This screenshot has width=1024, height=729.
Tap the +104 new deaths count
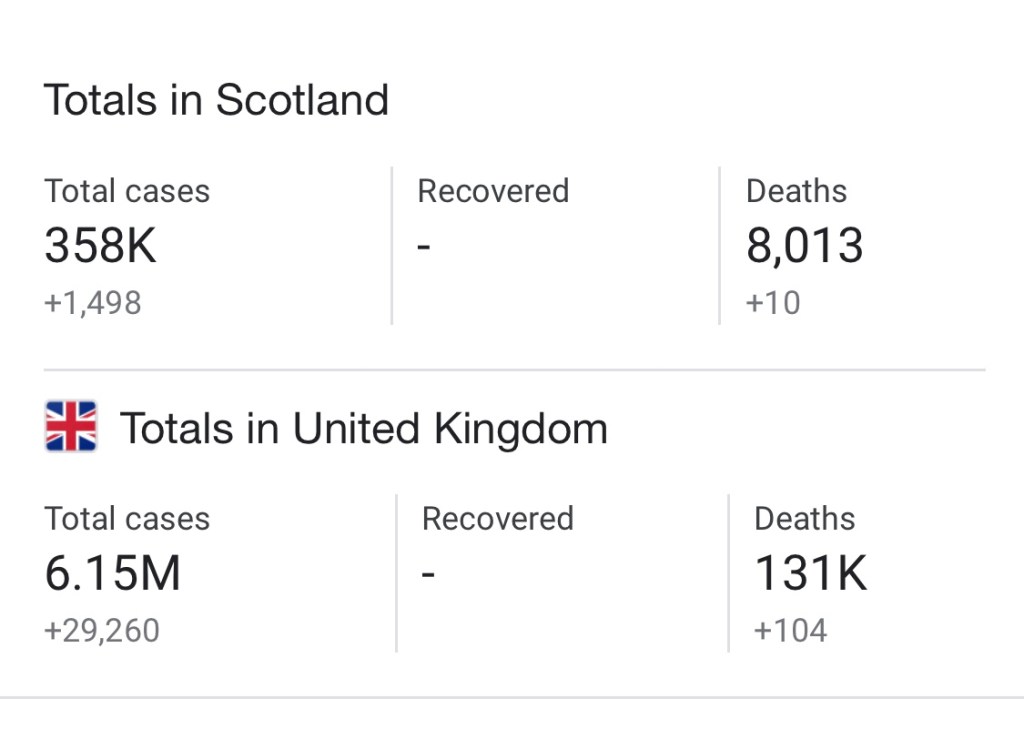790,631
